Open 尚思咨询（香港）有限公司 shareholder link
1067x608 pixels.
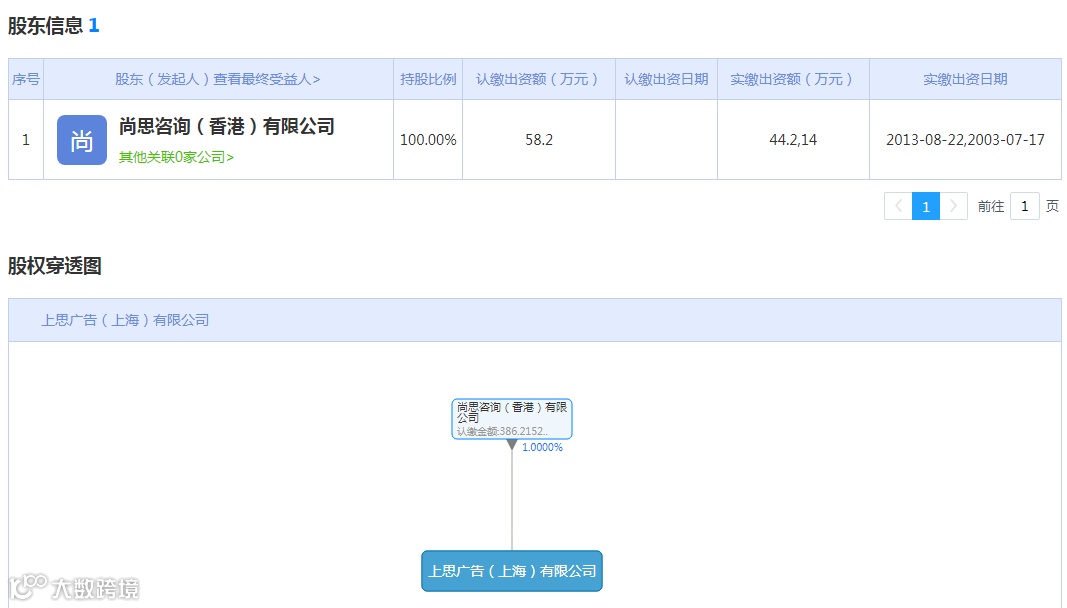(x=227, y=127)
